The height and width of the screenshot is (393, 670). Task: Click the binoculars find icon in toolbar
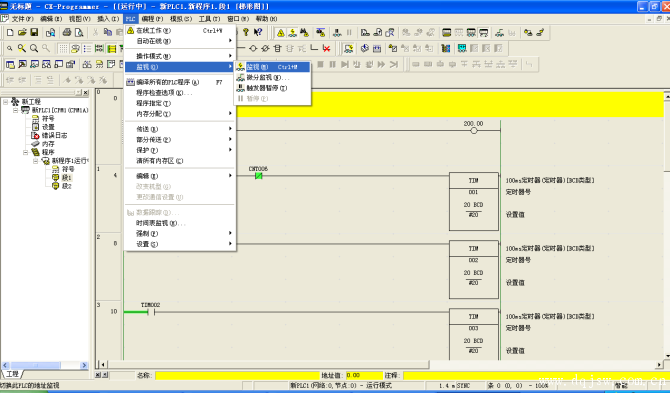[304, 32]
